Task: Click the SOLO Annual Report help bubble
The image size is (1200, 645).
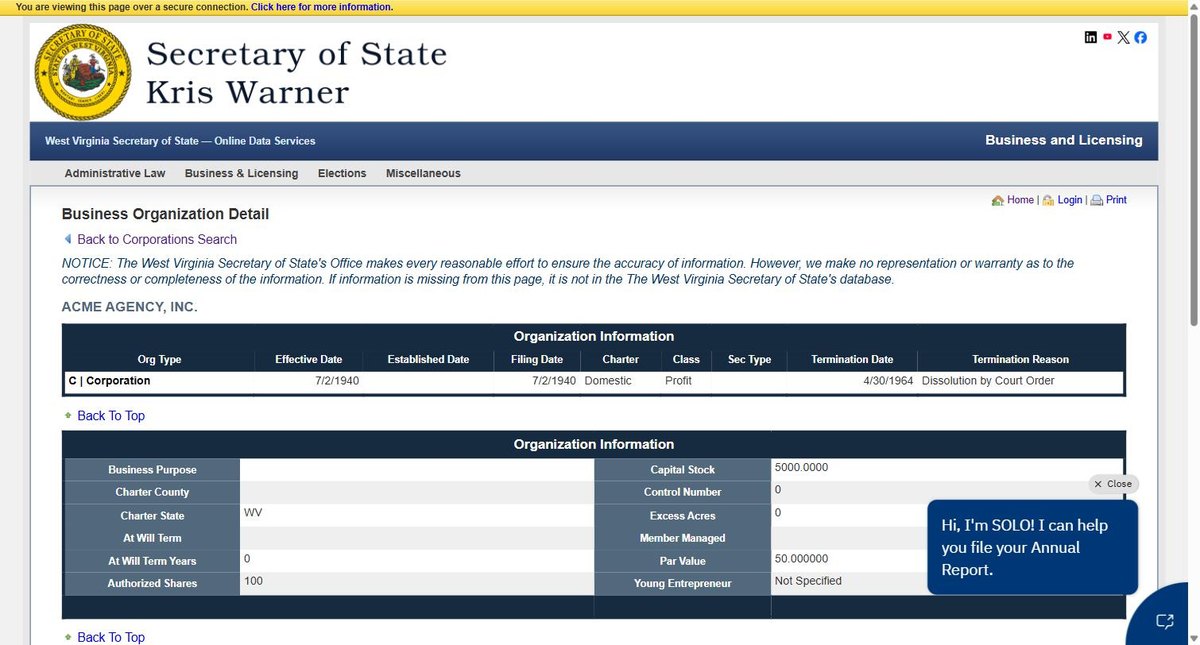Action: pyautogui.click(x=1032, y=547)
